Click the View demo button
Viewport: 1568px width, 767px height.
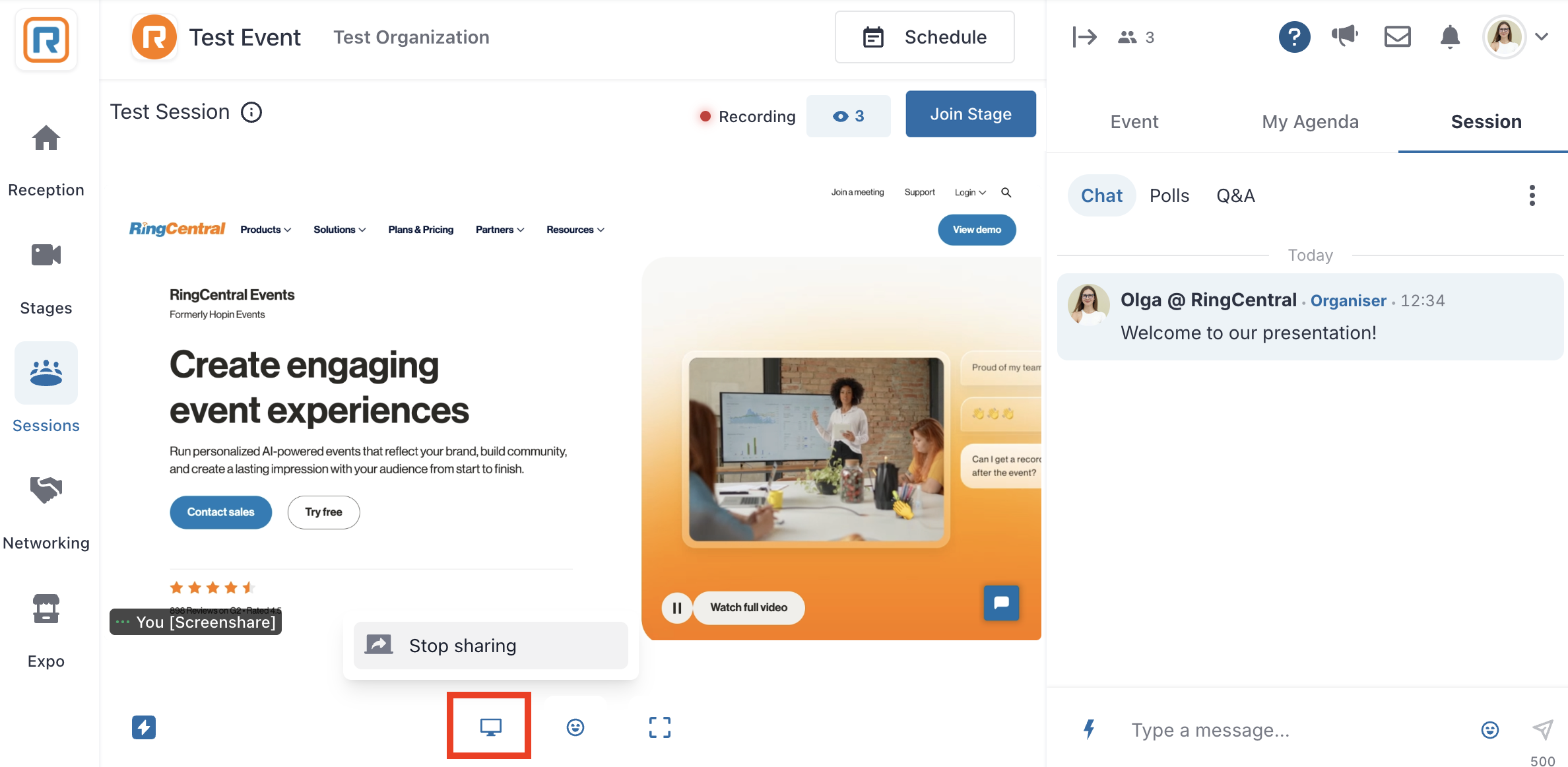coord(977,230)
